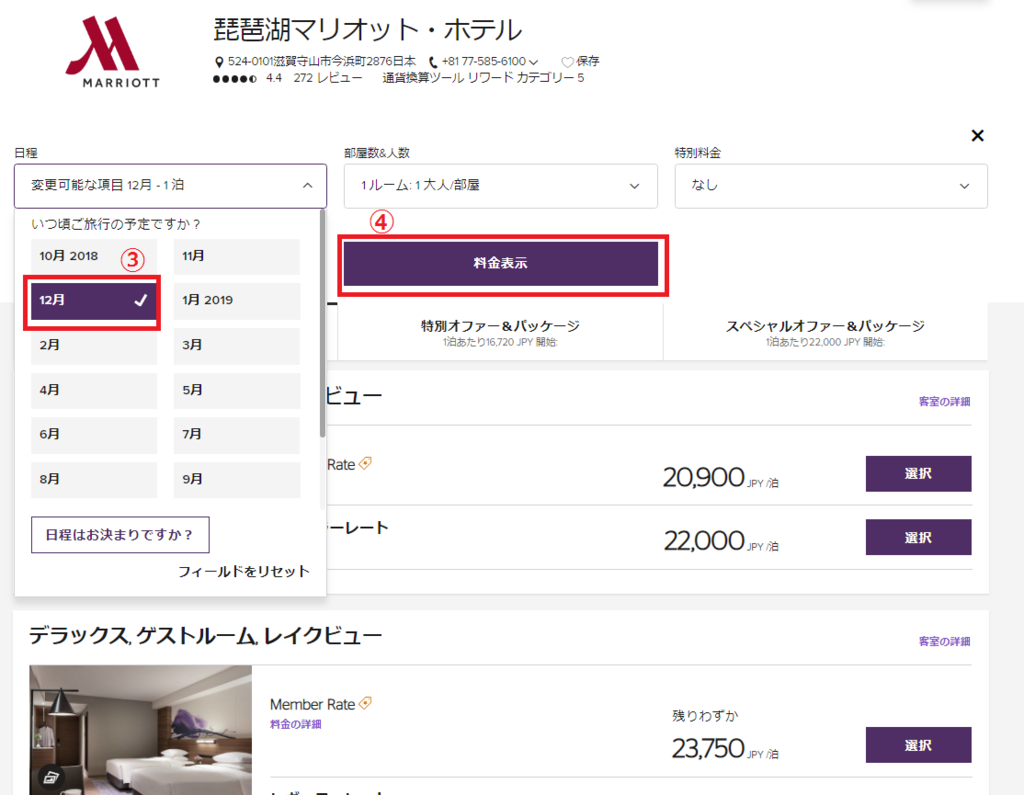Select 6月 month option
This screenshot has width=1024, height=795.
[93, 434]
